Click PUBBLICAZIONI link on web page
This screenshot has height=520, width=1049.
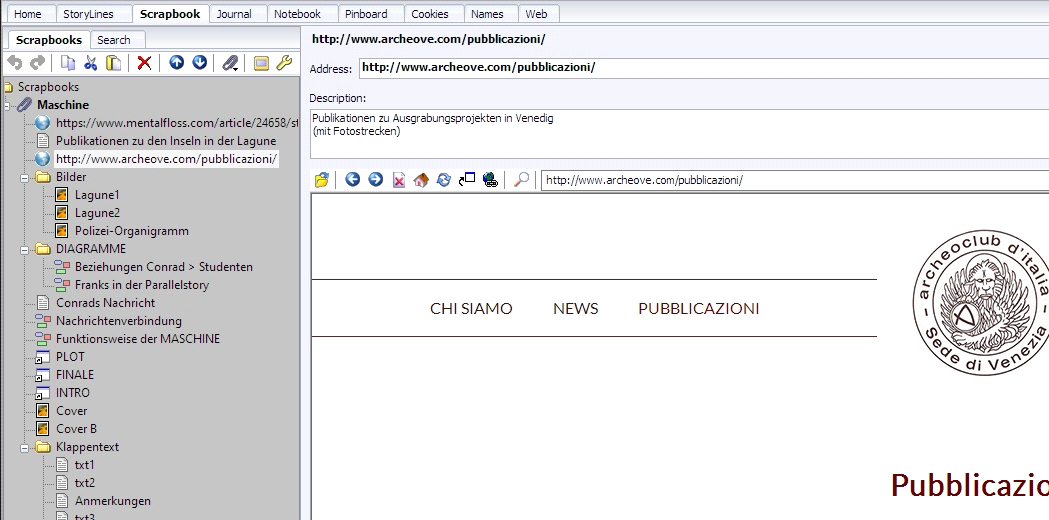(x=698, y=309)
